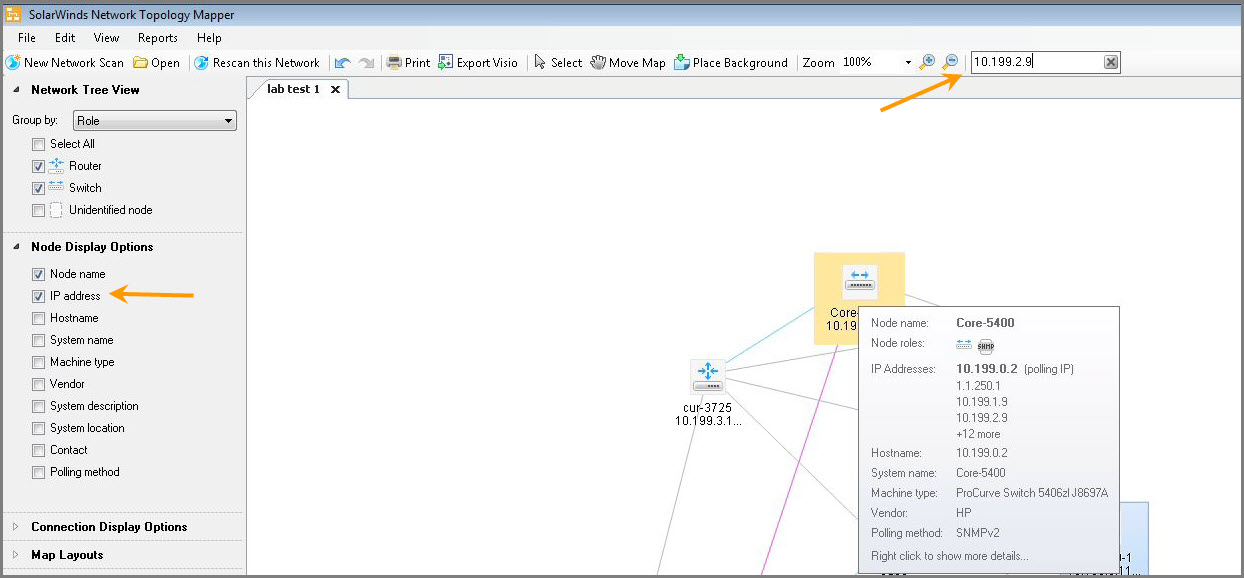Collapse the Network Tree View section
The image size is (1244, 578).
[x=17, y=90]
